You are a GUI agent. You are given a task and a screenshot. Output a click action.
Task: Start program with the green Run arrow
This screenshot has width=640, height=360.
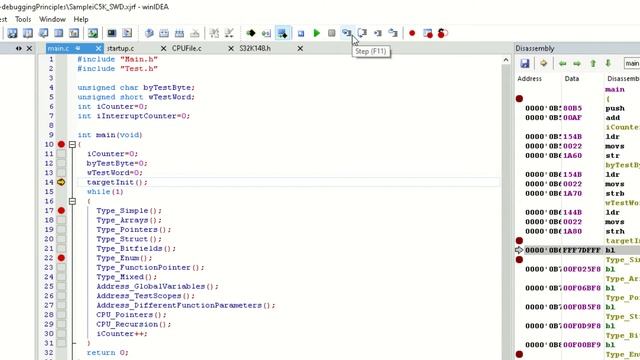(x=316, y=33)
